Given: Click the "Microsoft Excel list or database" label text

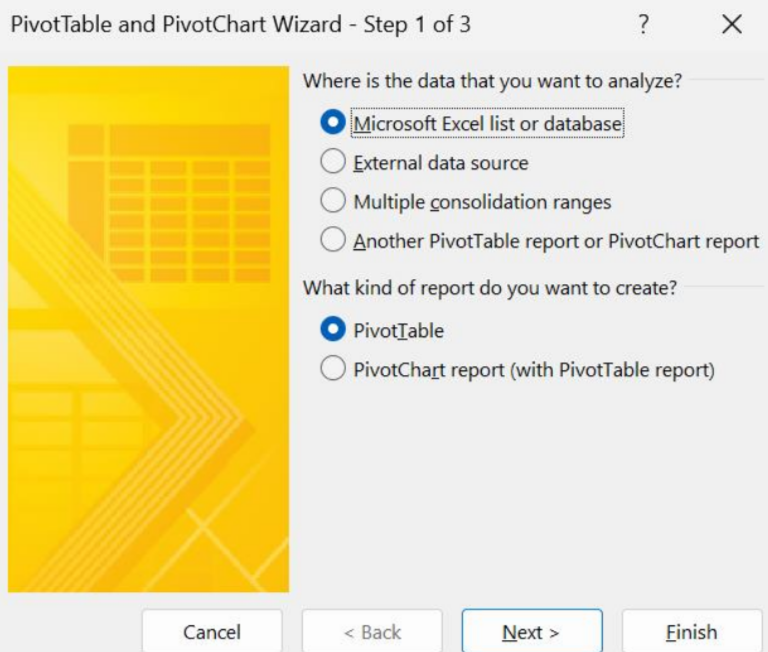Looking at the screenshot, I should (488, 123).
